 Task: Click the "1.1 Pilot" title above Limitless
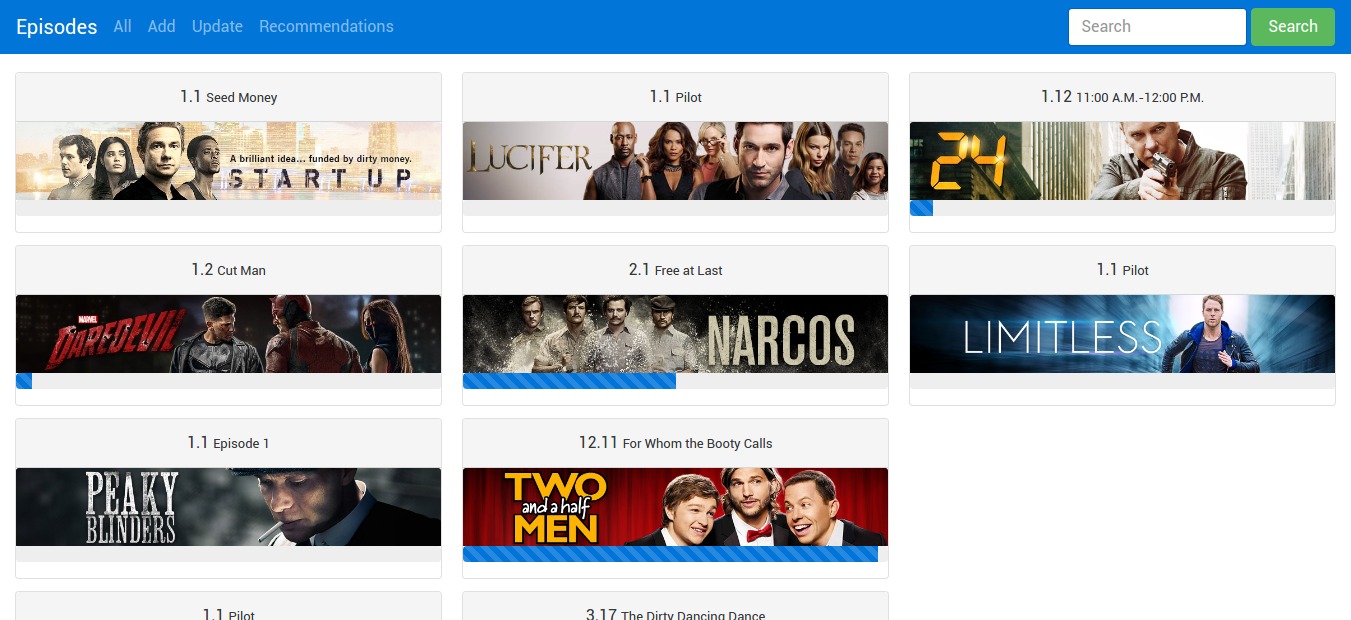click(1122, 270)
